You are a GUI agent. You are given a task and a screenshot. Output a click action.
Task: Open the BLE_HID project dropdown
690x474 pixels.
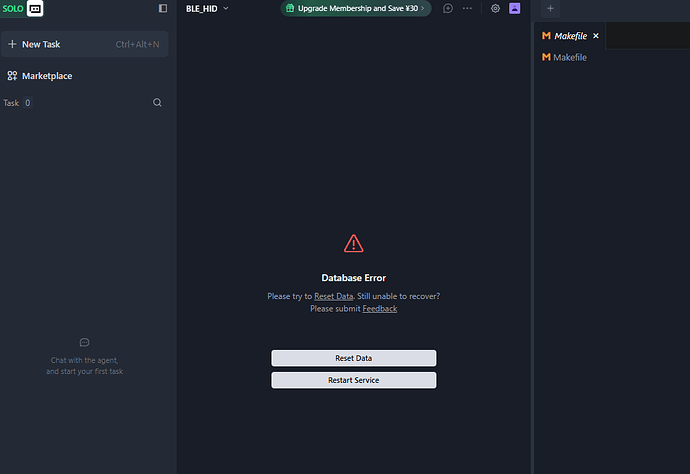[207, 8]
